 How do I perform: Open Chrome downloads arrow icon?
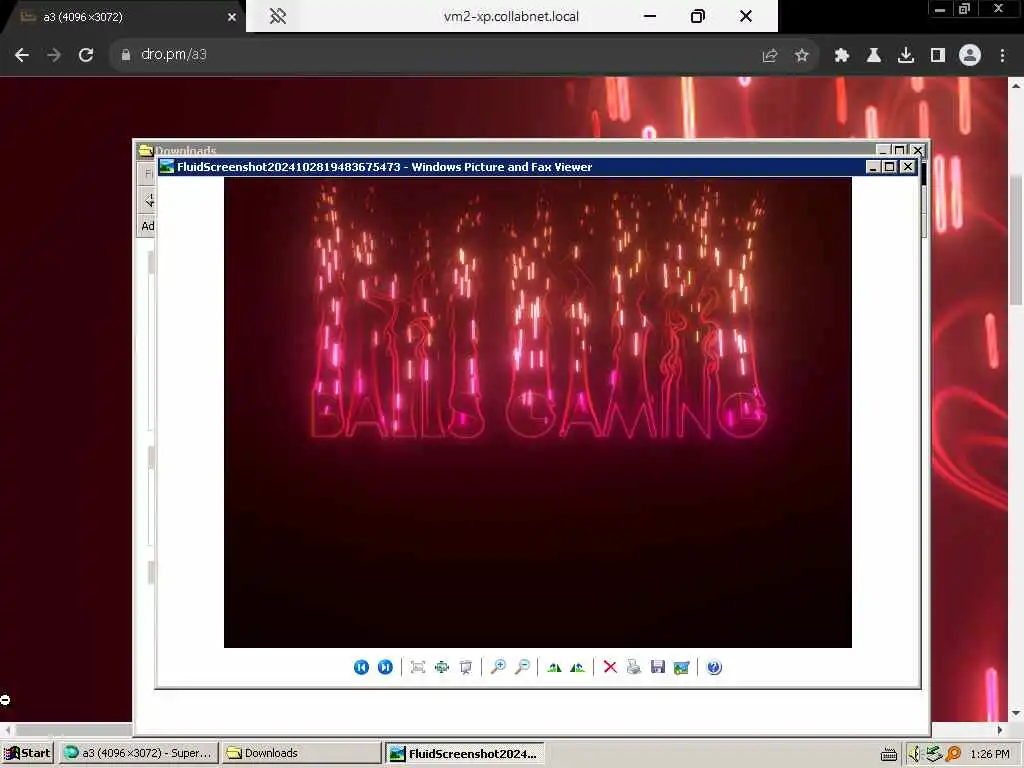pyautogui.click(x=906, y=56)
